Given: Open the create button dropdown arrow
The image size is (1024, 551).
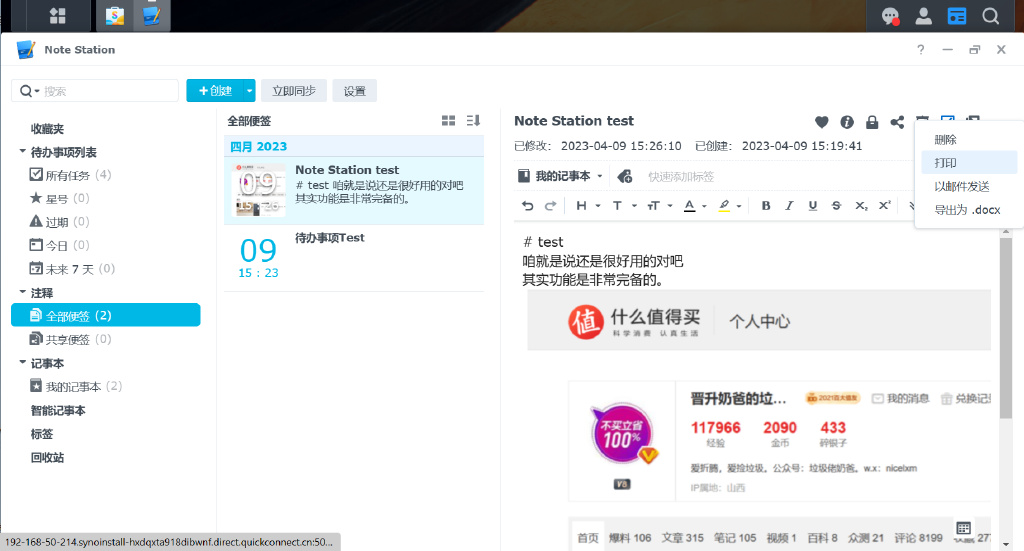Looking at the screenshot, I should tap(249, 91).
